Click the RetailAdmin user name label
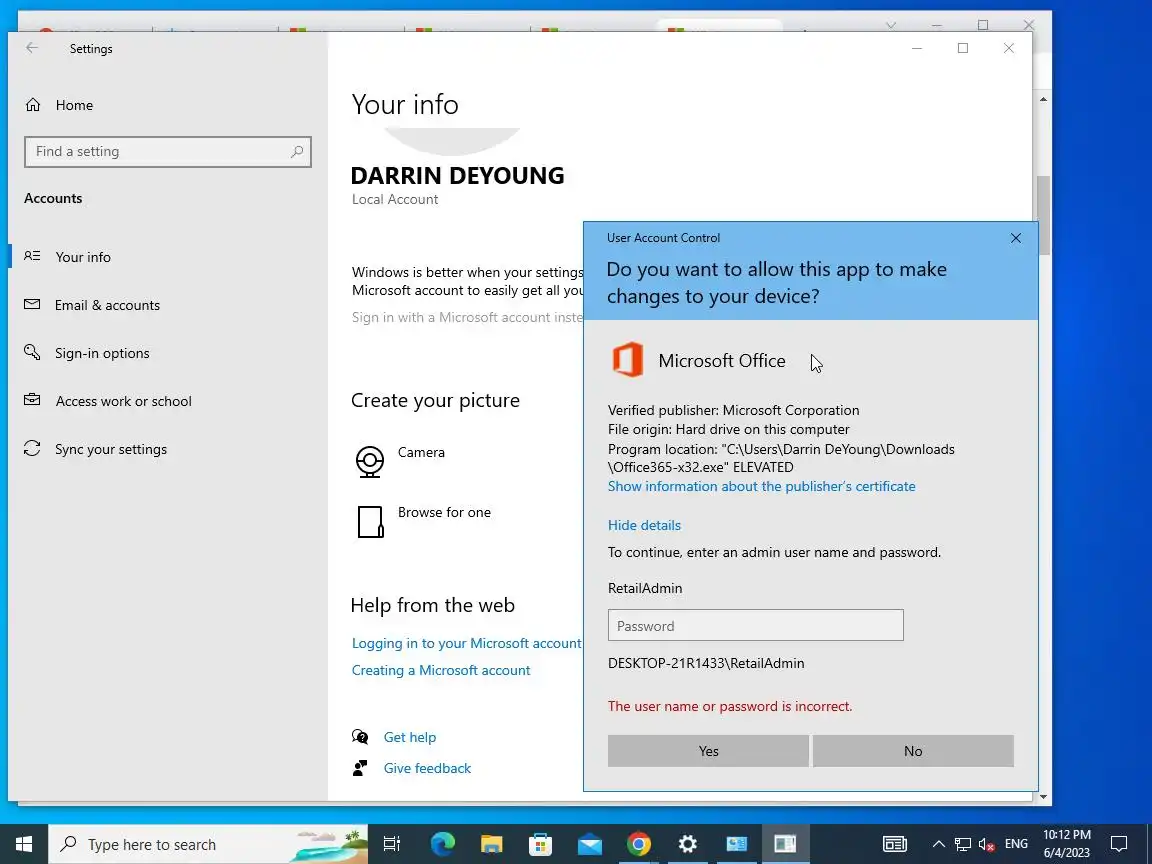 click(644, 588)
